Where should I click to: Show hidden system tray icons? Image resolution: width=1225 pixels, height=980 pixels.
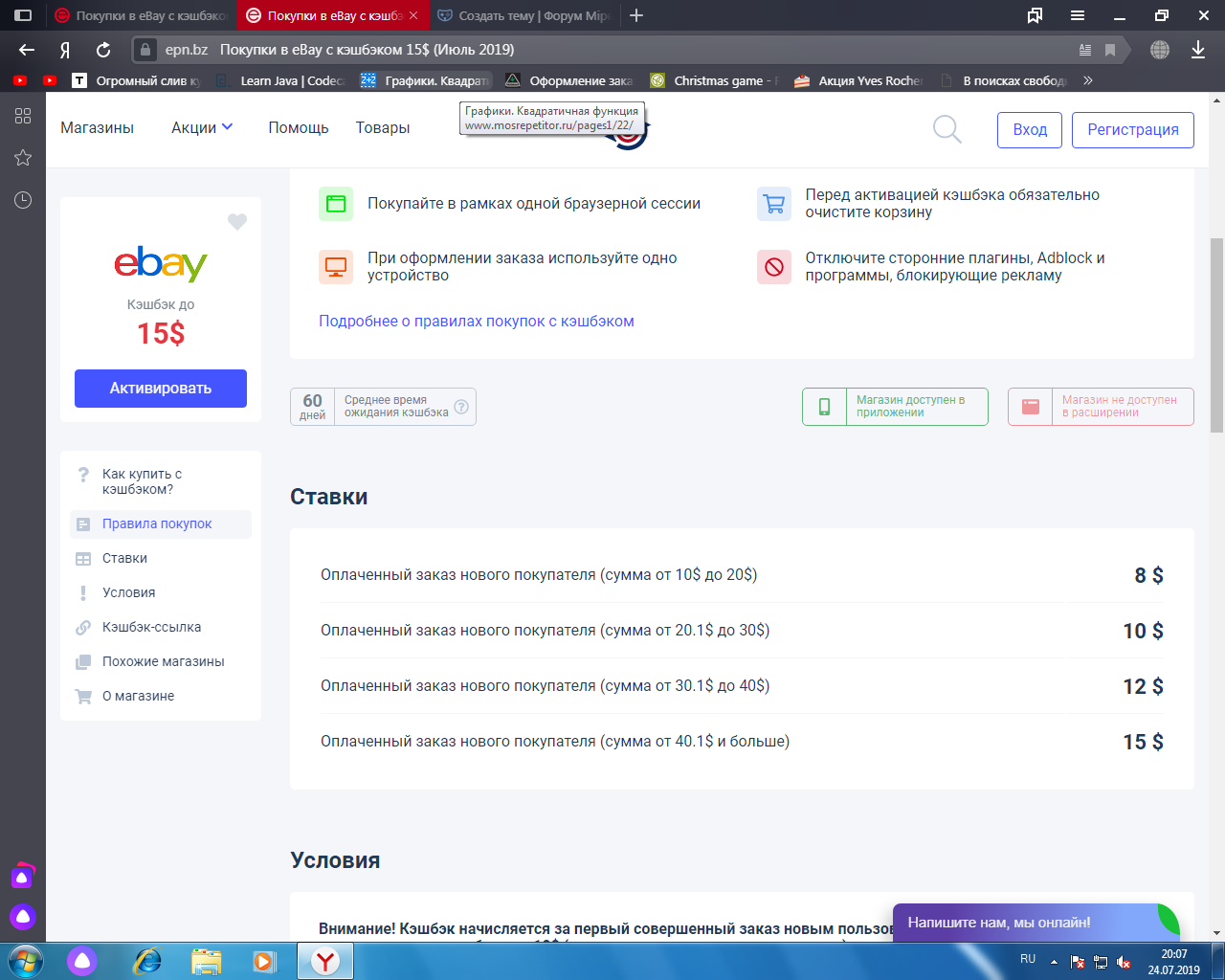click(1054, 962)
